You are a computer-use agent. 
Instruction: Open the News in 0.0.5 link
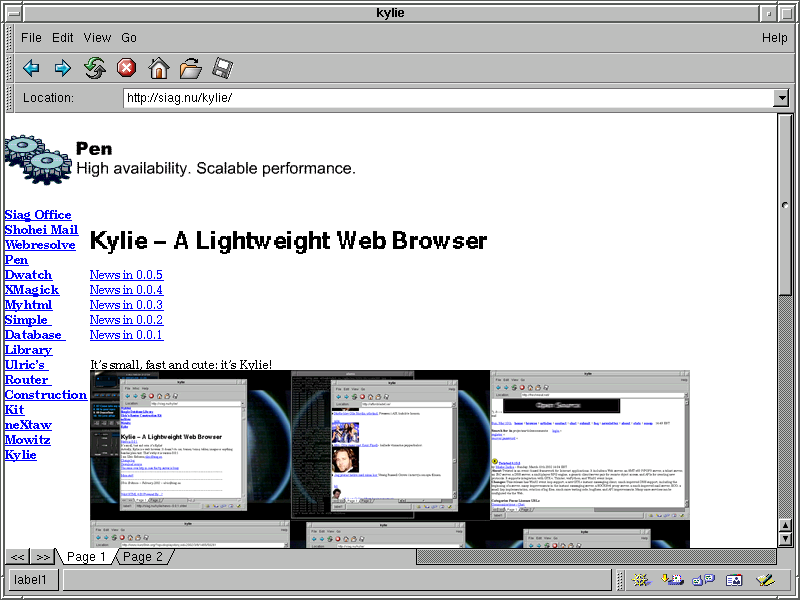click(x=127, y=275)
